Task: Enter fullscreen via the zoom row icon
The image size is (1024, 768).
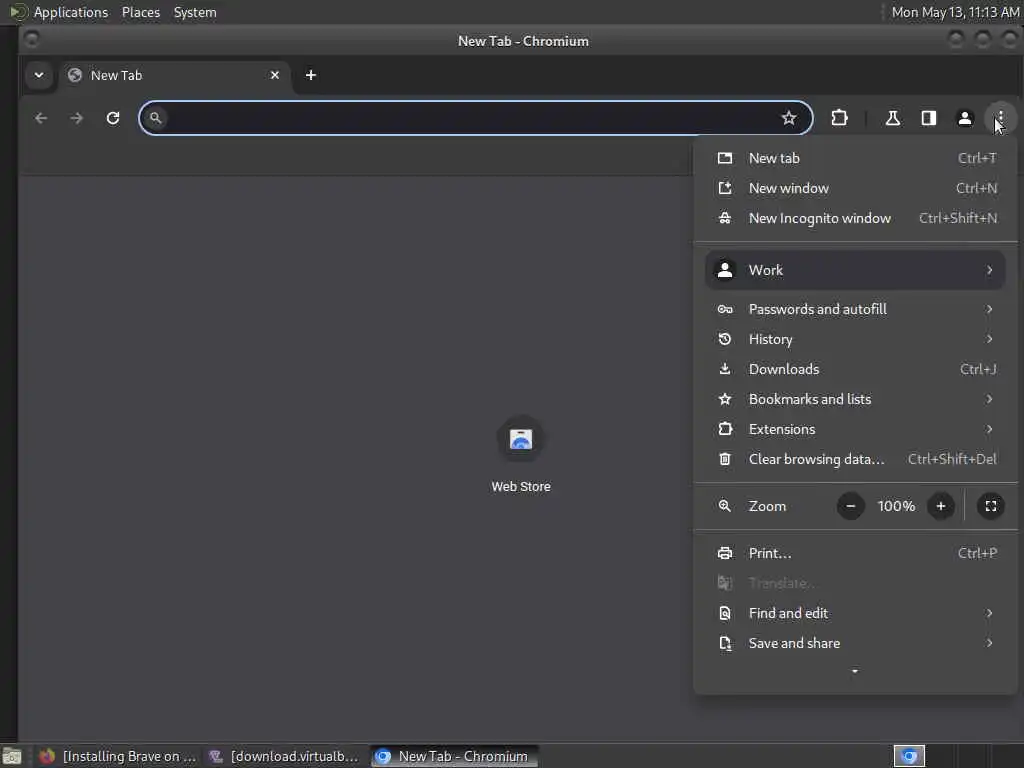Action: (x=991, y=506)
